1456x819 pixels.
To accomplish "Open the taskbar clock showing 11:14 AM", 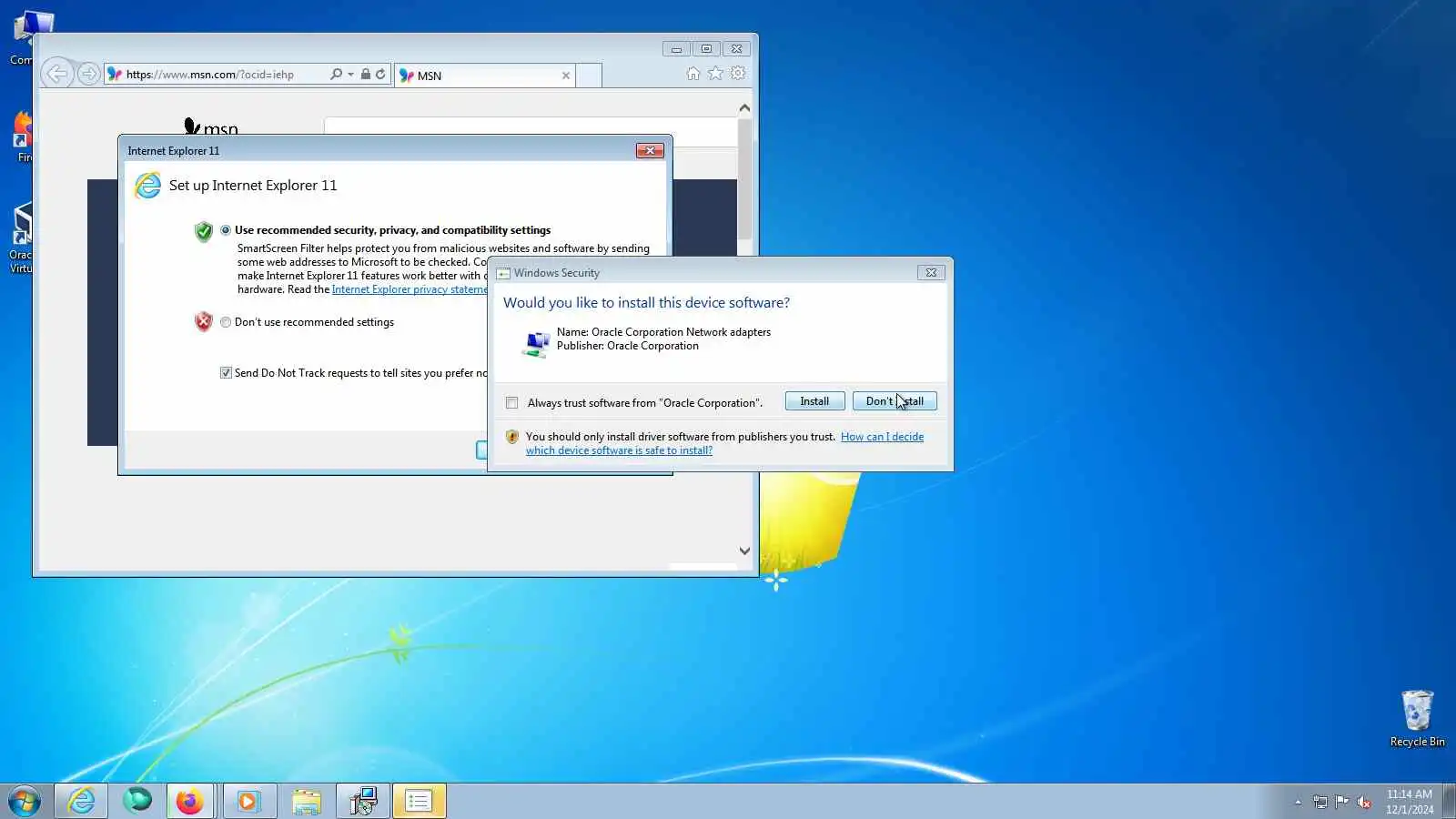I will tap(1410, 802).
